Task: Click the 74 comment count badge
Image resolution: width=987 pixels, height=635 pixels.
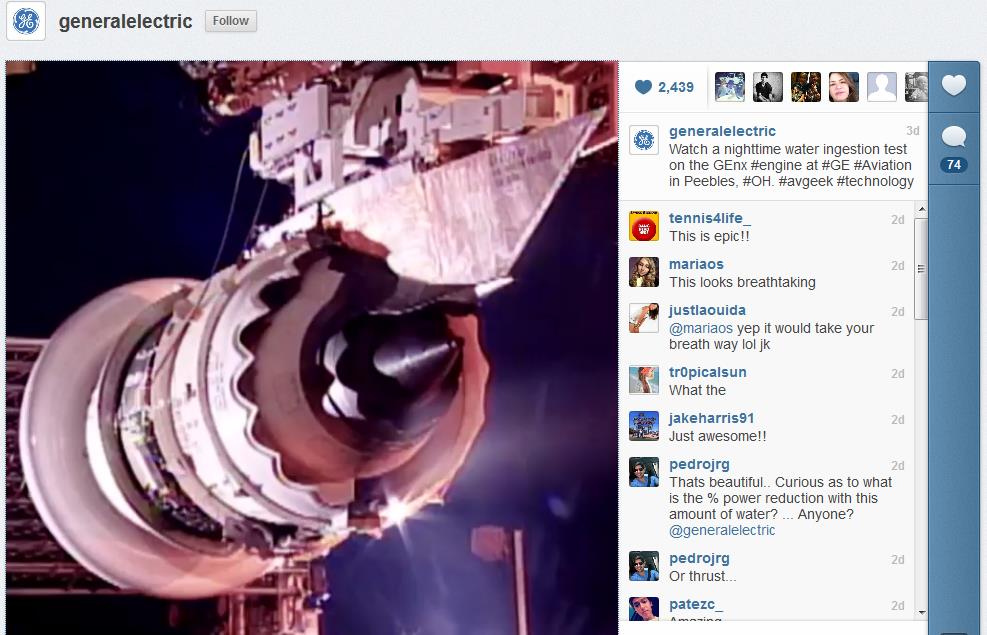Action: pos(954,165)
